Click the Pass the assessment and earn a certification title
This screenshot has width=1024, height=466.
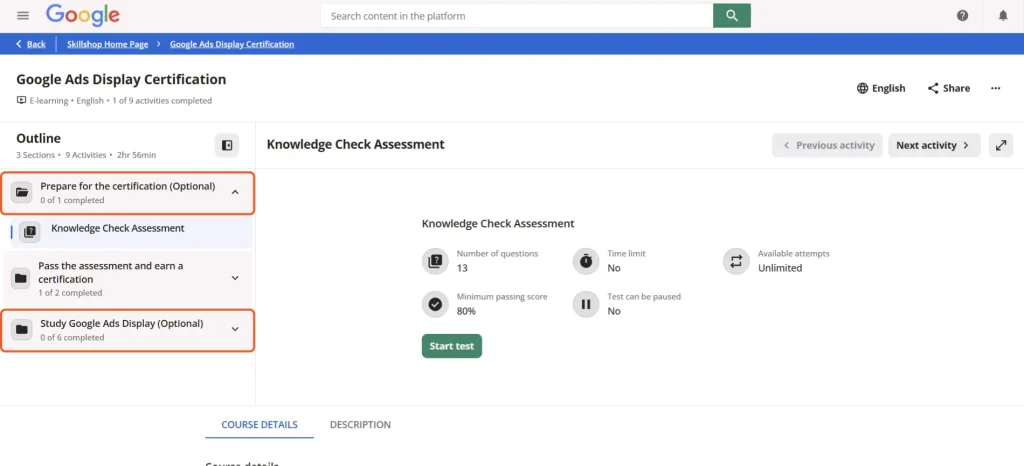[x=110, y=272]
